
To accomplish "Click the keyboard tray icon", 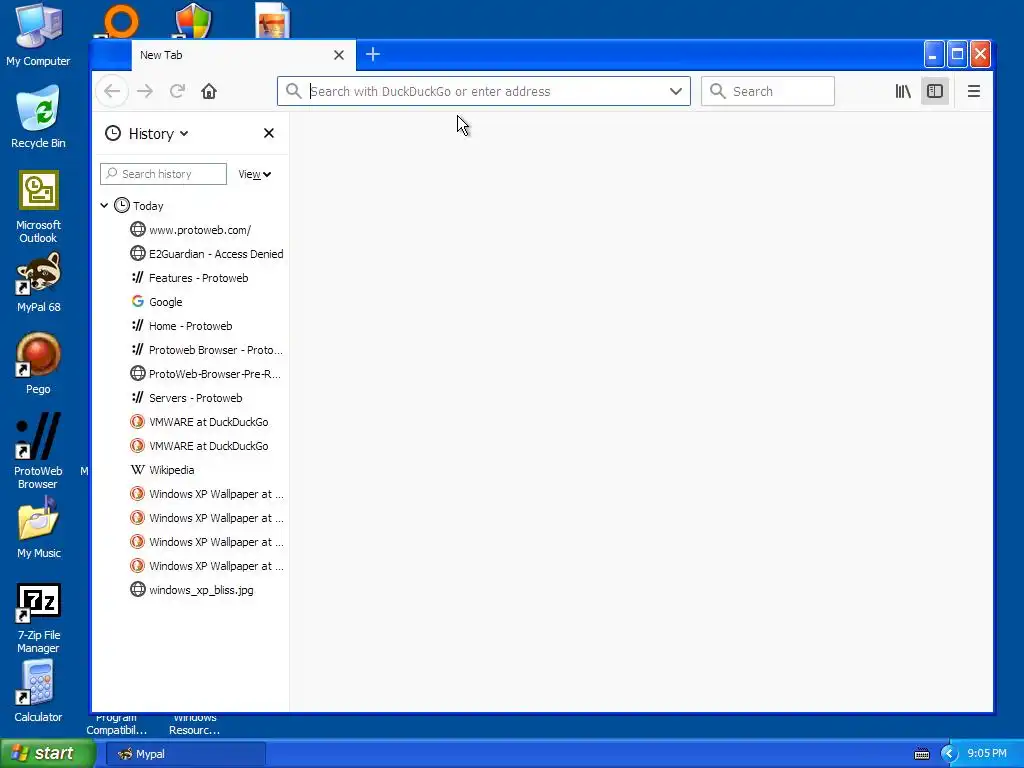I will (x=921, y=754).
